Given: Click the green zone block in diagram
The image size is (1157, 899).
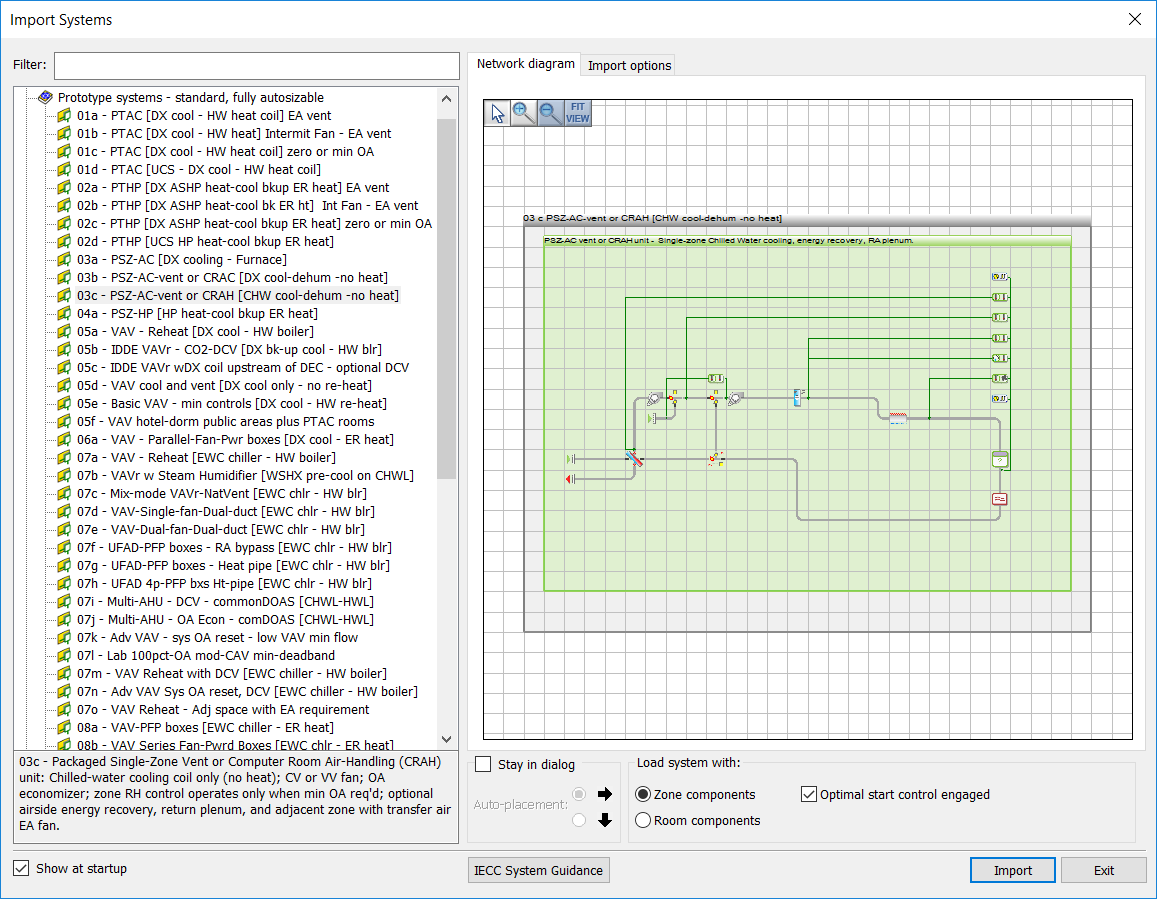Looking at the screenshot, I should 999,460.
